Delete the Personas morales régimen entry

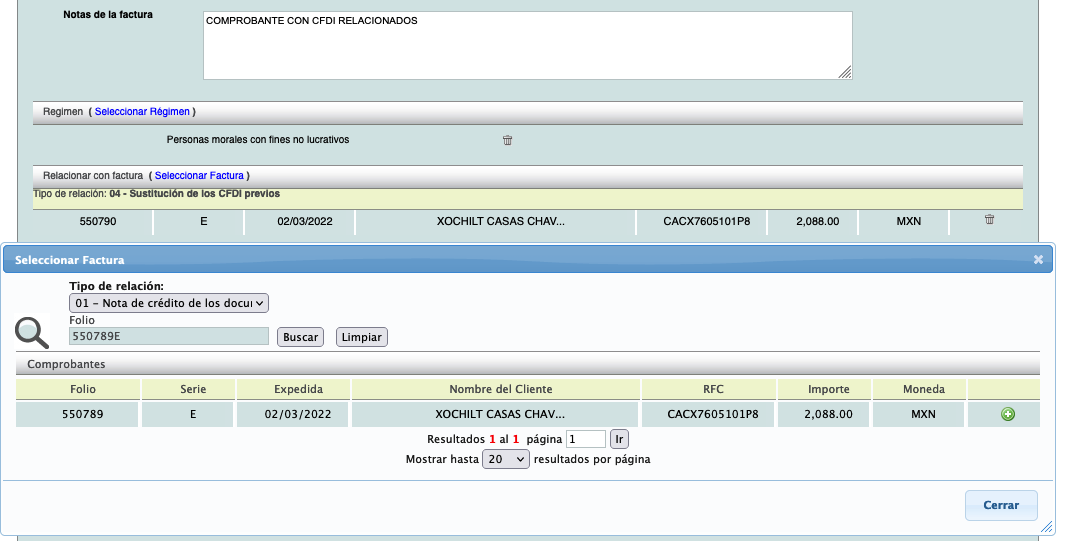point(507,140)
